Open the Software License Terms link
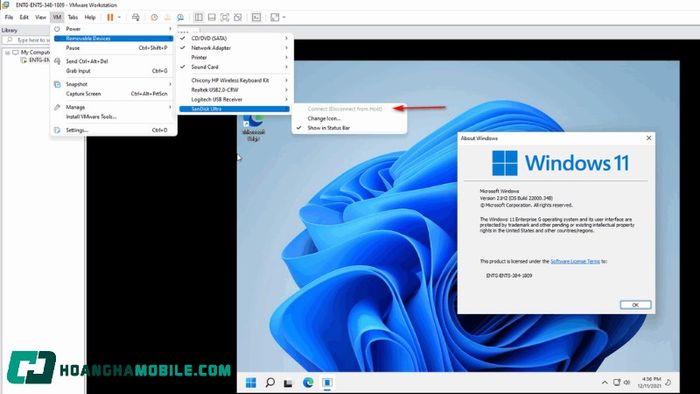The width and height of the screenshot is (700, 394). [x=575, y=261]
